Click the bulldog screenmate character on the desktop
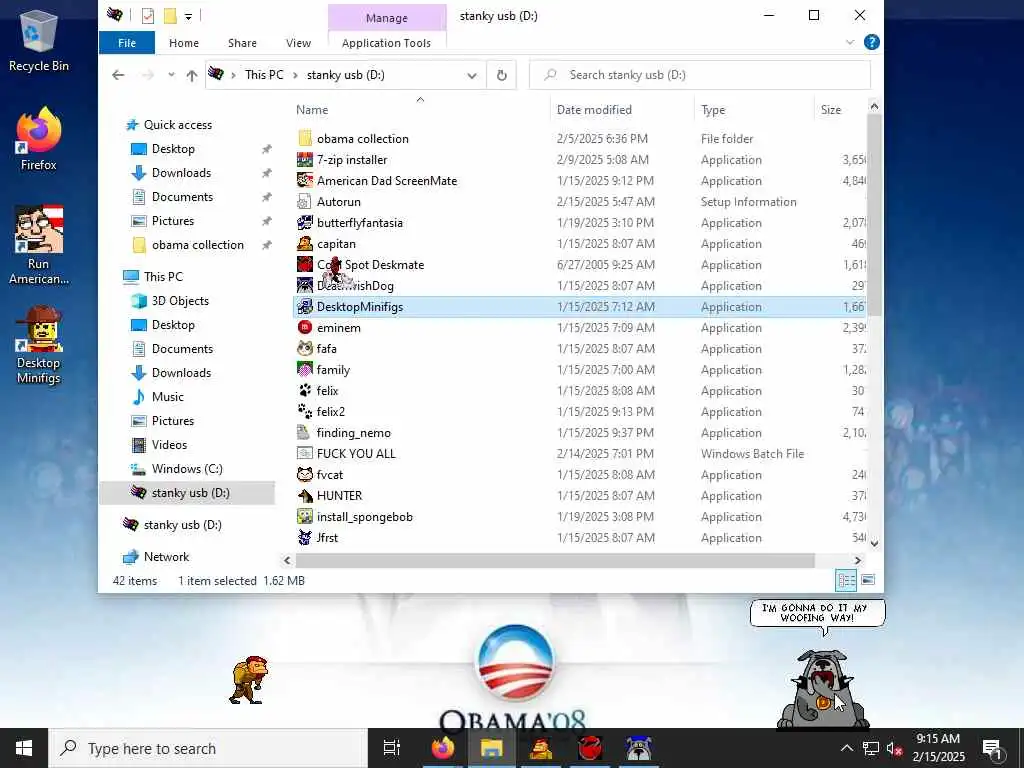Image resolution: width=1024 pixels, height=768 pixels. (x=823, y=688)
